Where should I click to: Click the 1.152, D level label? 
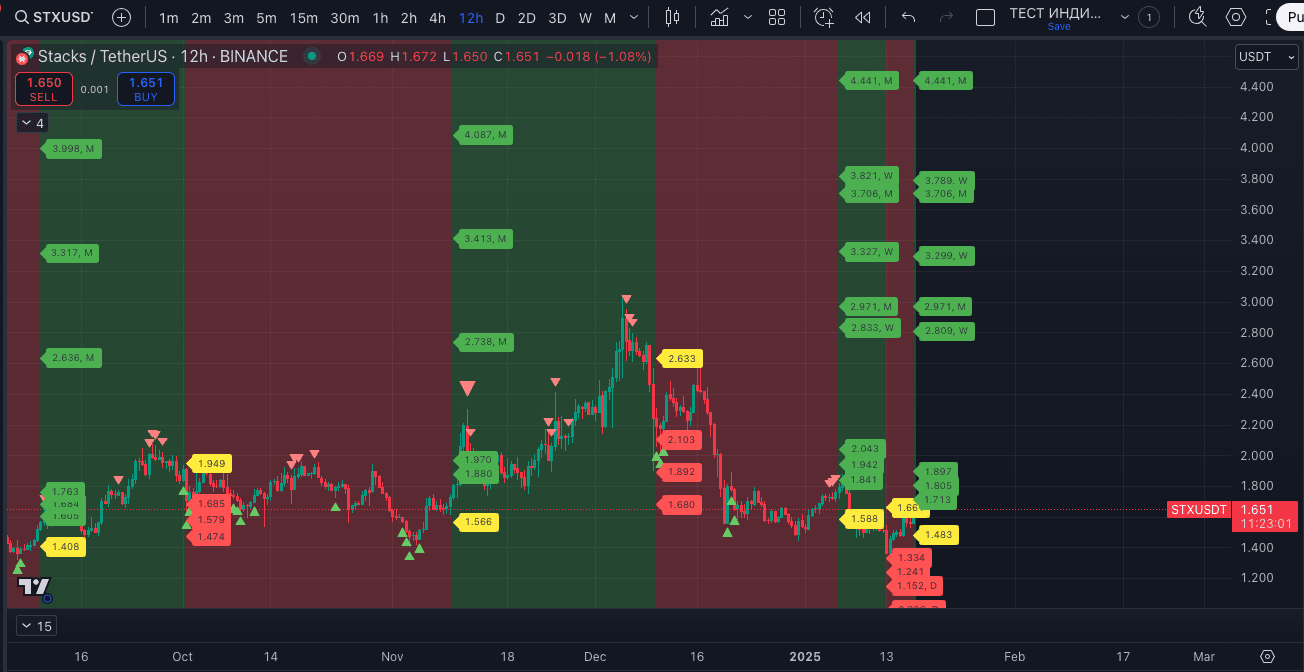pyautogui.click(x=916, y=586)
